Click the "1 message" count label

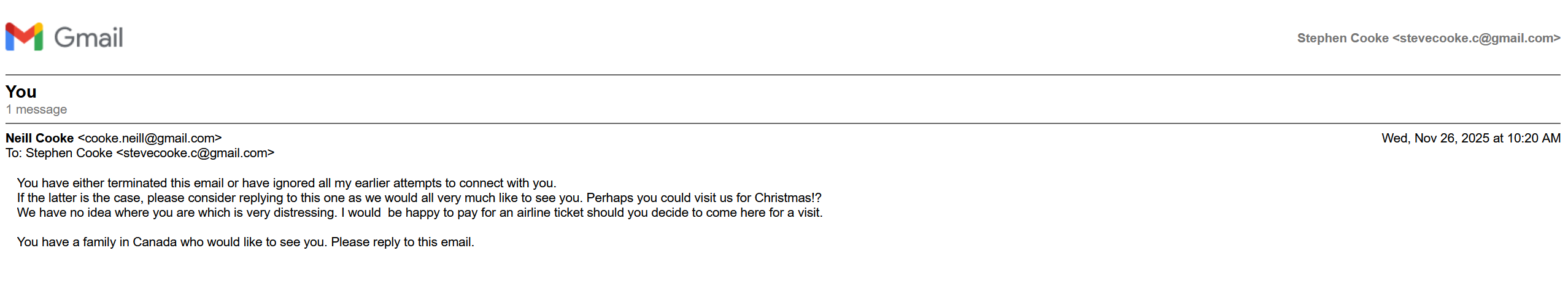[x=36, y=109]
